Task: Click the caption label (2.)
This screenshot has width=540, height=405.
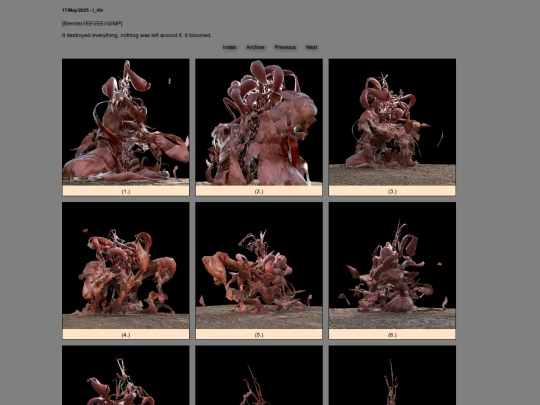Action: point(259,191)
